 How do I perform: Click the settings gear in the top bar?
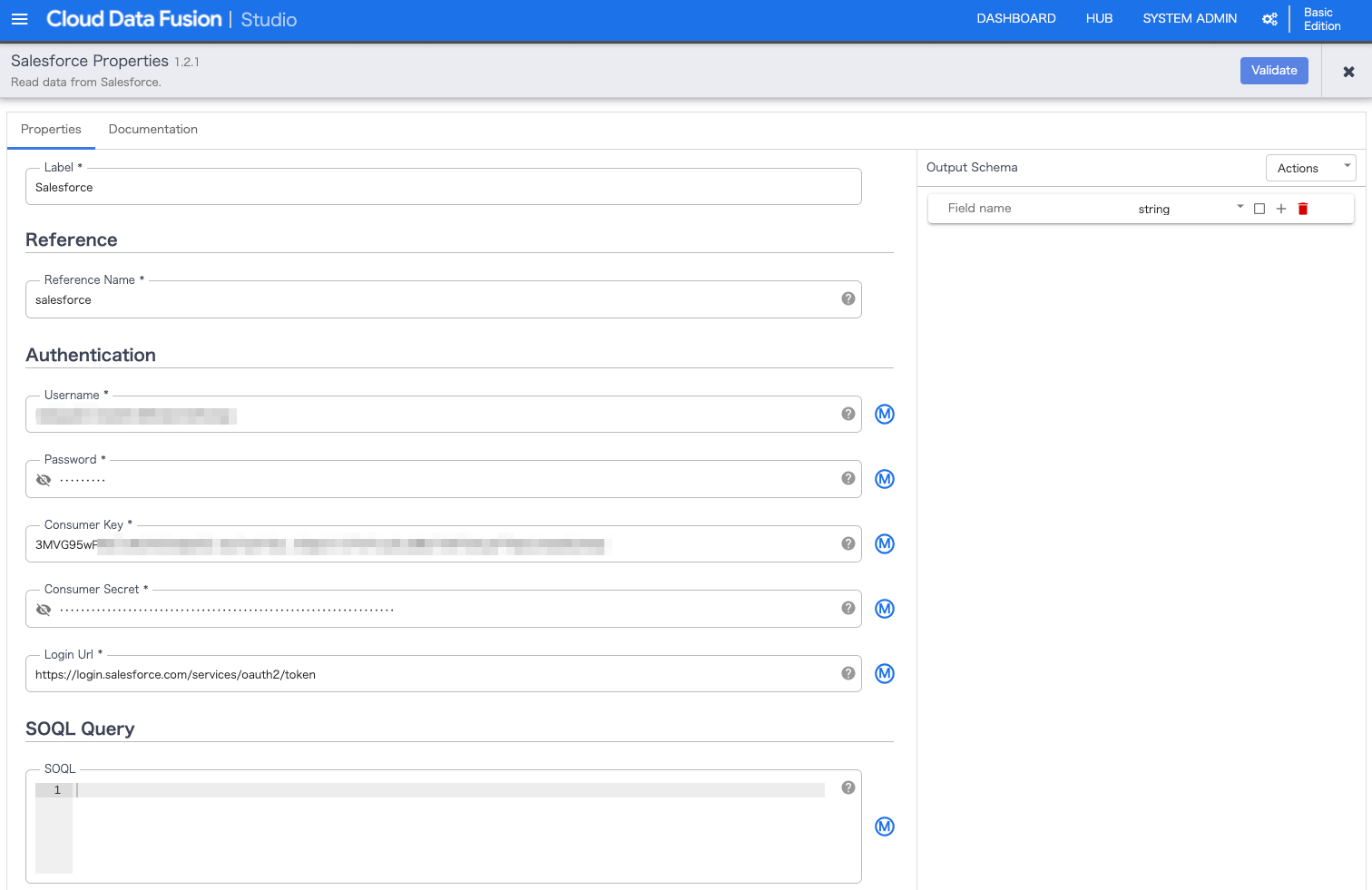1269,18
